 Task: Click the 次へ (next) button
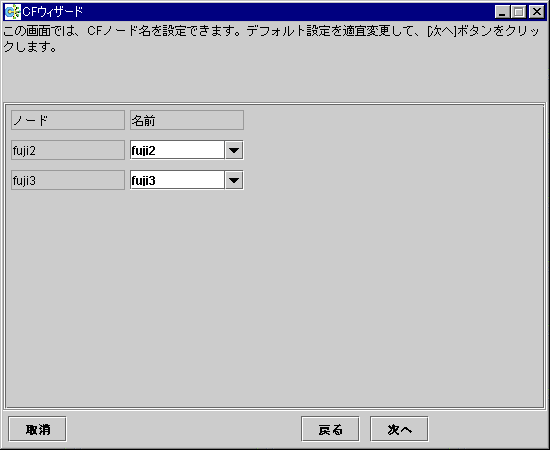(x=399, y=429)
